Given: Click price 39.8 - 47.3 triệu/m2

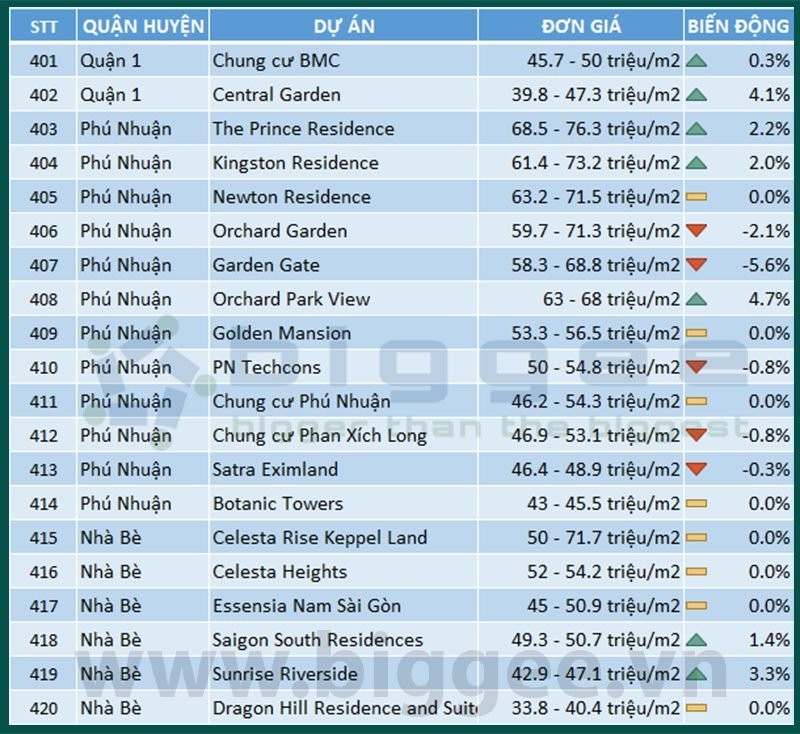Looking at the screenshot, I should point(596,95).
